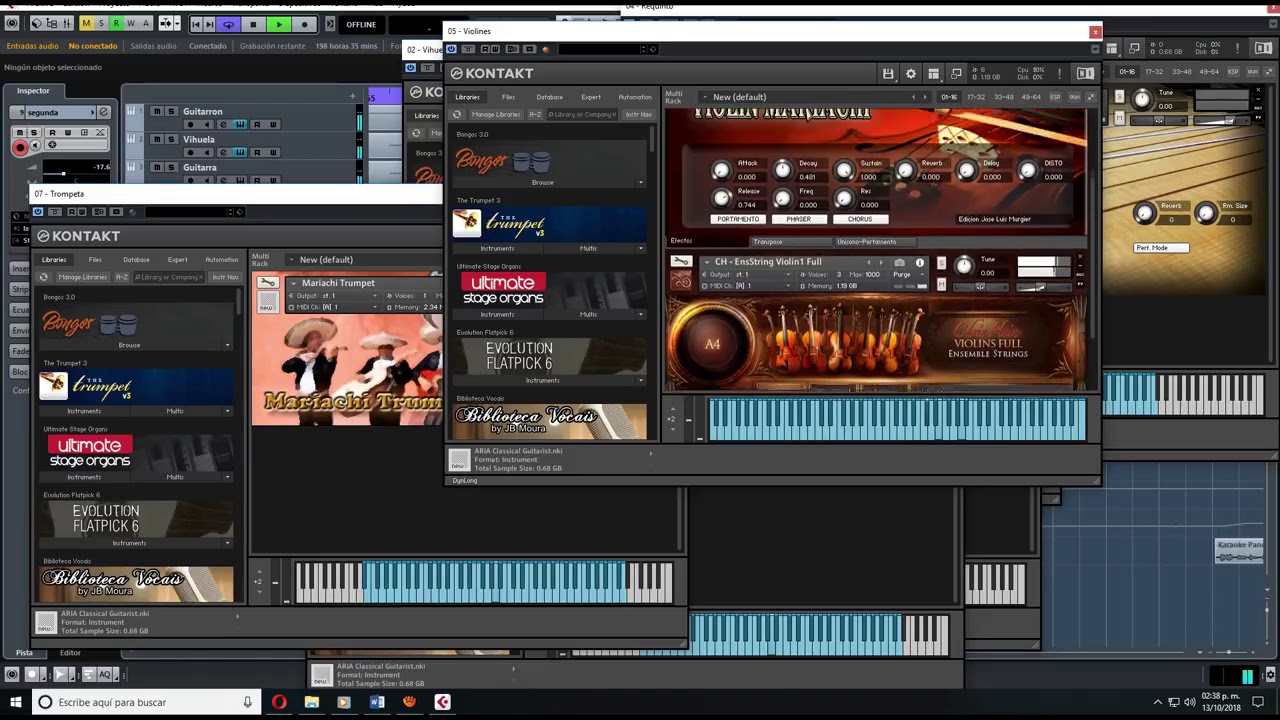Open Expert tab in Violines Kontakt

591,97
